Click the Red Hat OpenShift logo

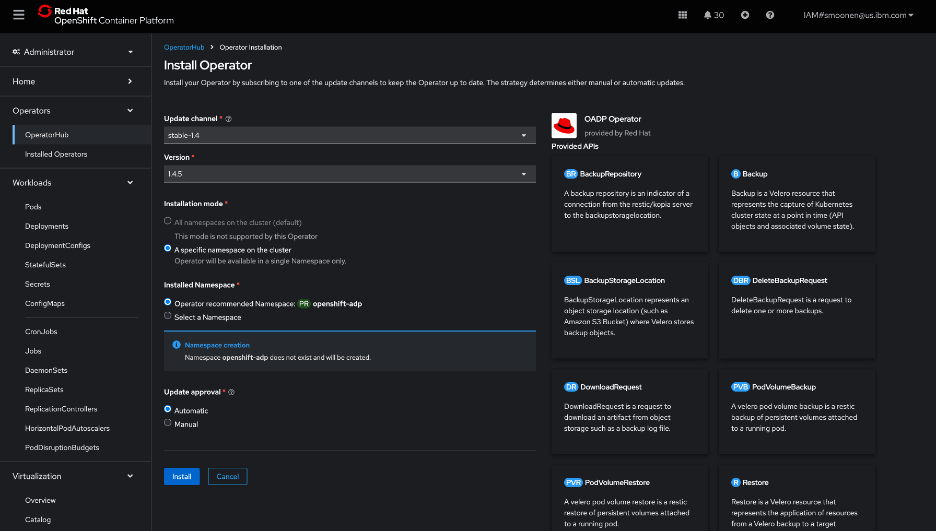(104, 15)
